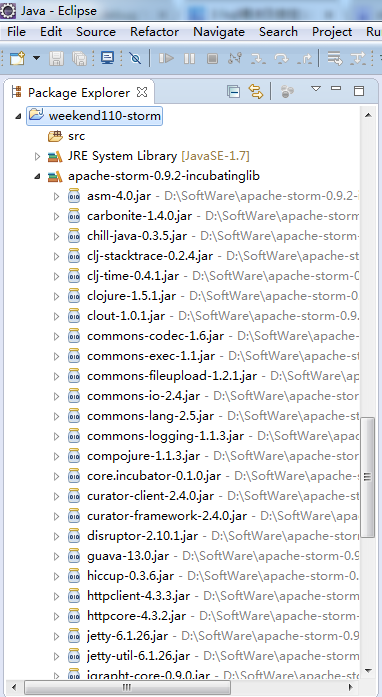
Task: Collapse apache-storm-0.9.2-incubatinglib node
Action: click(37, 176)
